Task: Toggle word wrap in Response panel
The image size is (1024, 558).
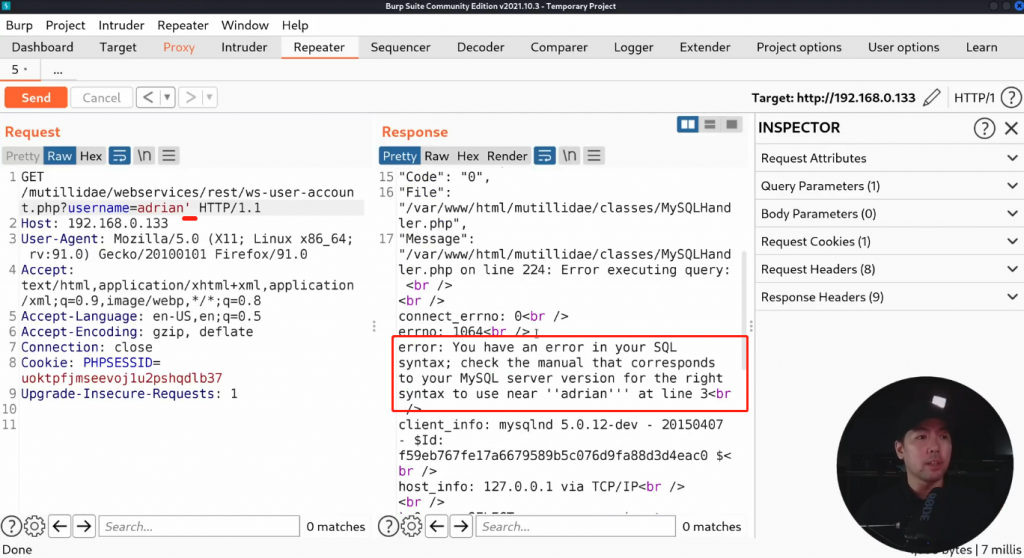Action: pyautogui.click(x=545, y=156)
